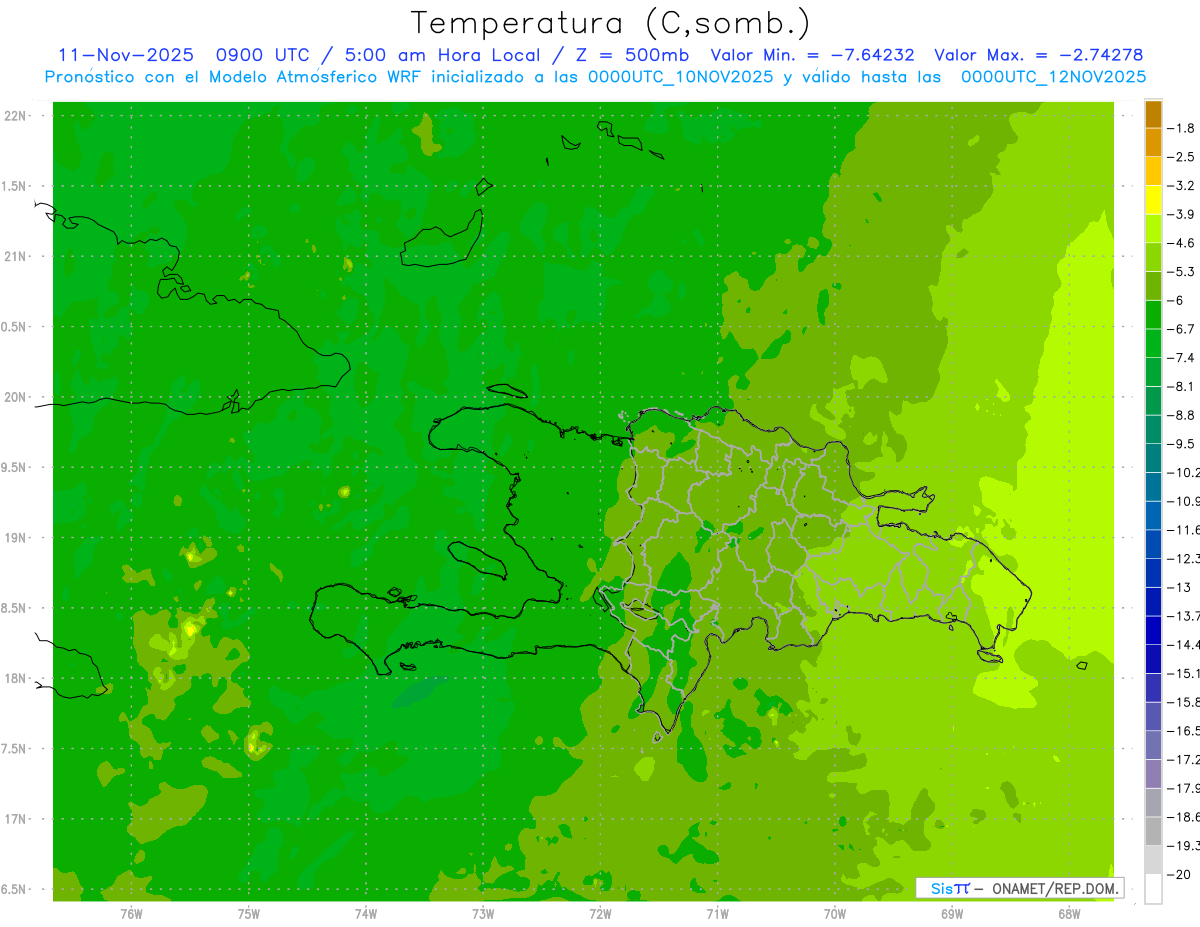The image size is (1200, 927).
Task: Click the "76W" longitude axis label
Action: (x=131, y=914)
